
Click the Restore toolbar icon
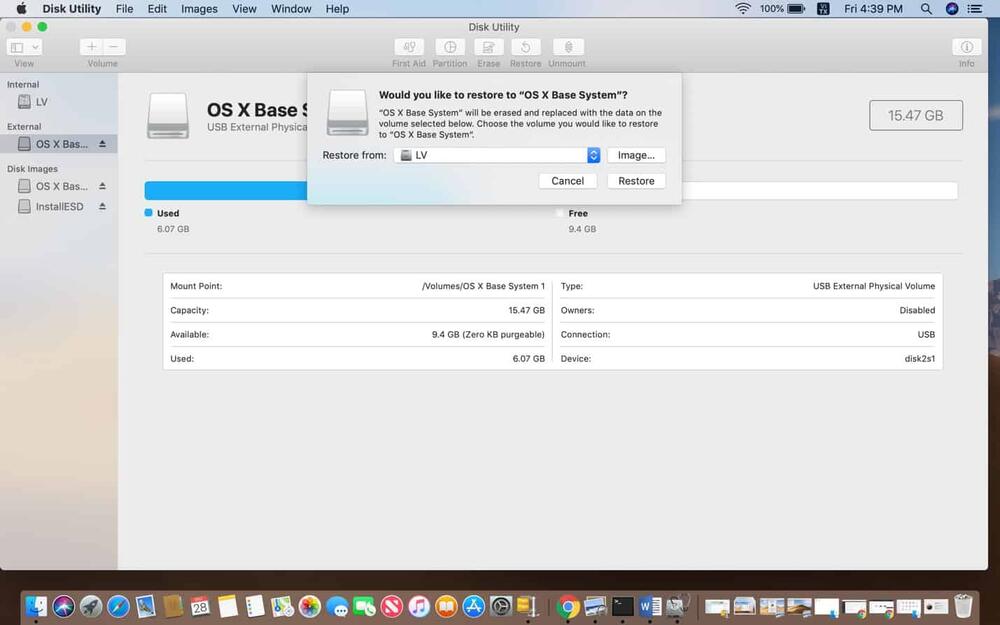point(526,47)
